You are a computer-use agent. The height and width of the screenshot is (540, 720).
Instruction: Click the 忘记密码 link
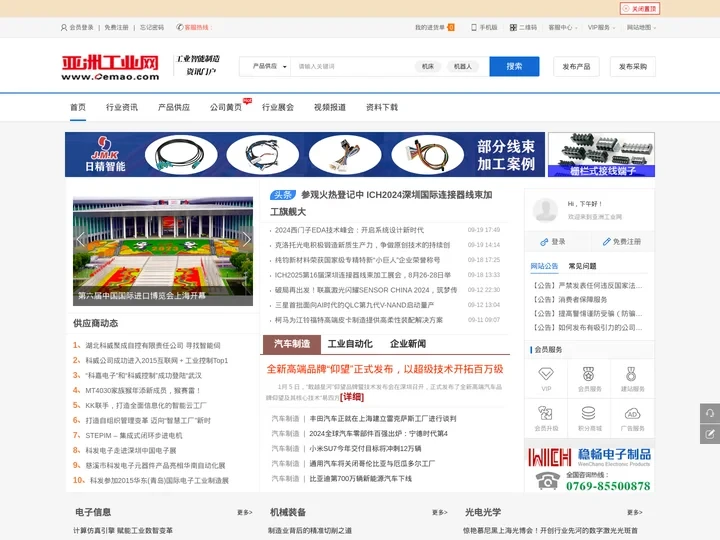[x=152, y=28]
